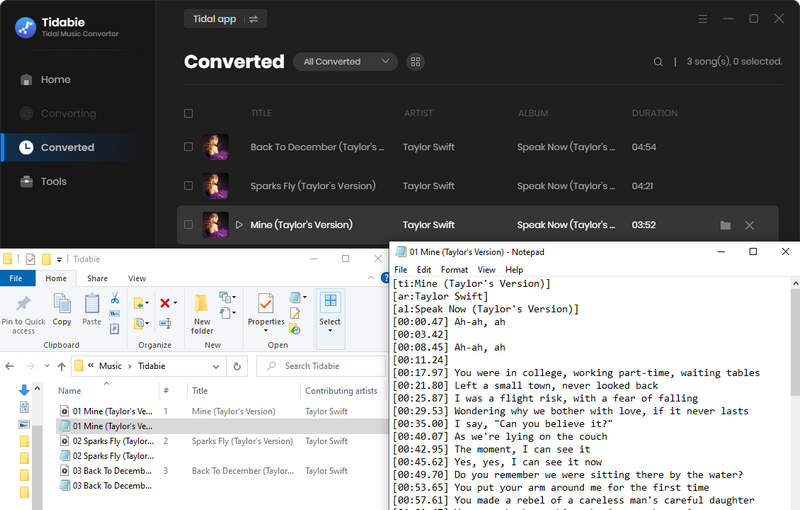Open the Notepad Help menu
The image size is (800, 510).
[514, 270]
